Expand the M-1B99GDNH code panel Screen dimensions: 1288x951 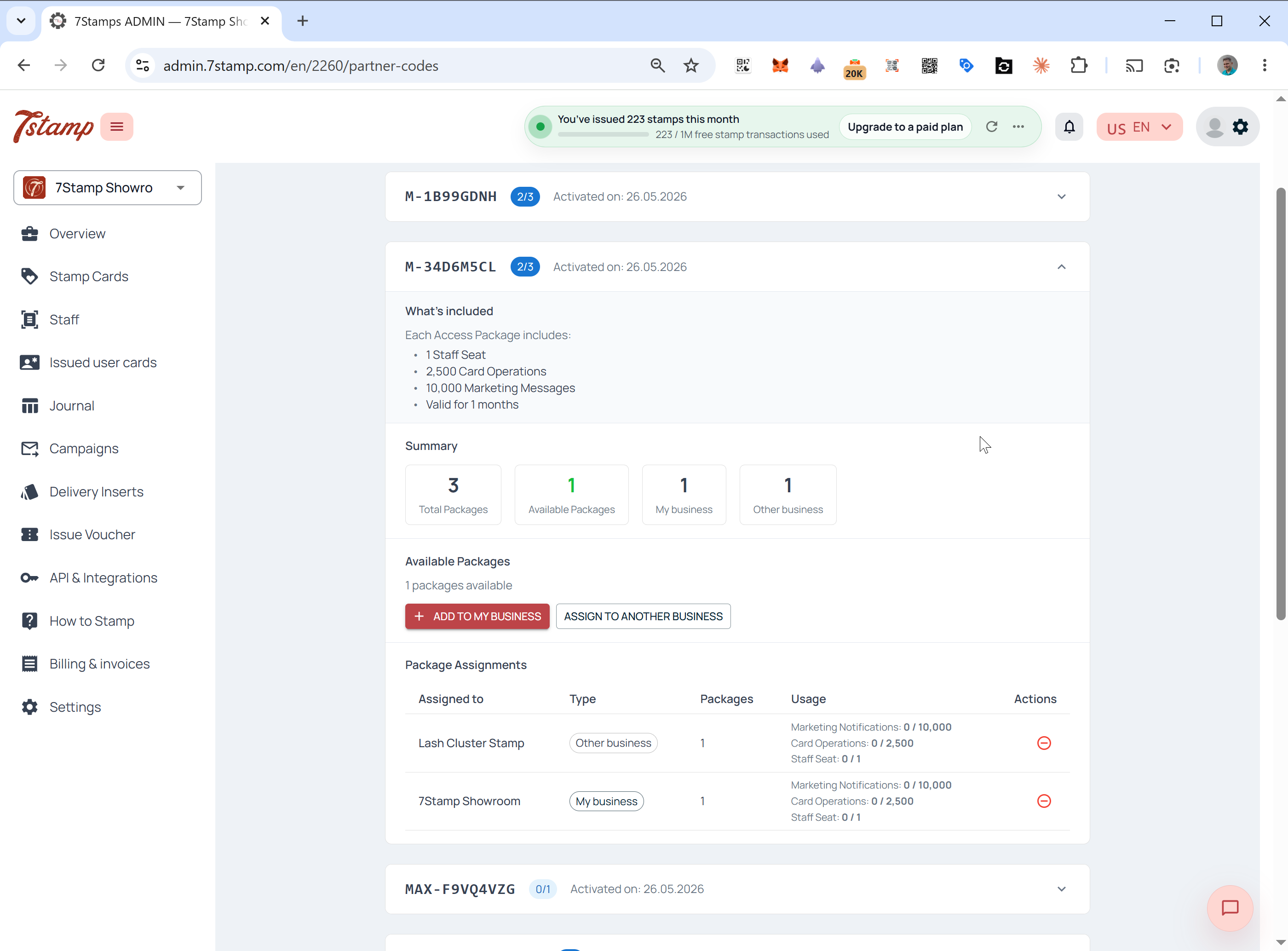[x=1061, y=197]
